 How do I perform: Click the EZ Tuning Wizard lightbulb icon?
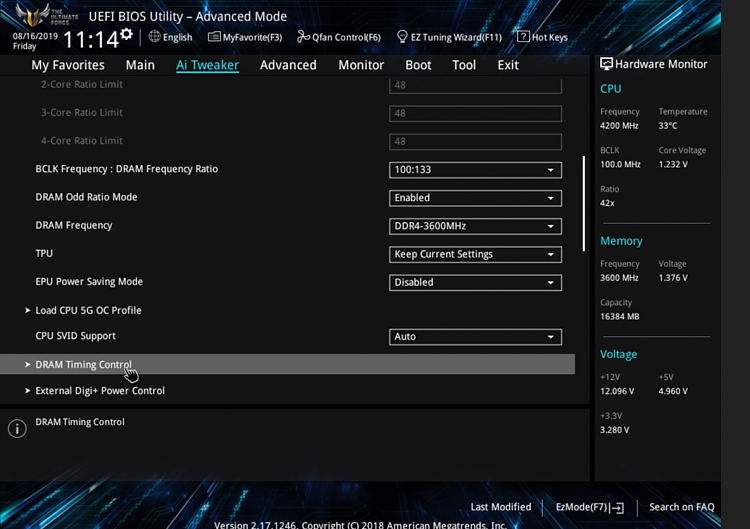(x=402, y=36)
